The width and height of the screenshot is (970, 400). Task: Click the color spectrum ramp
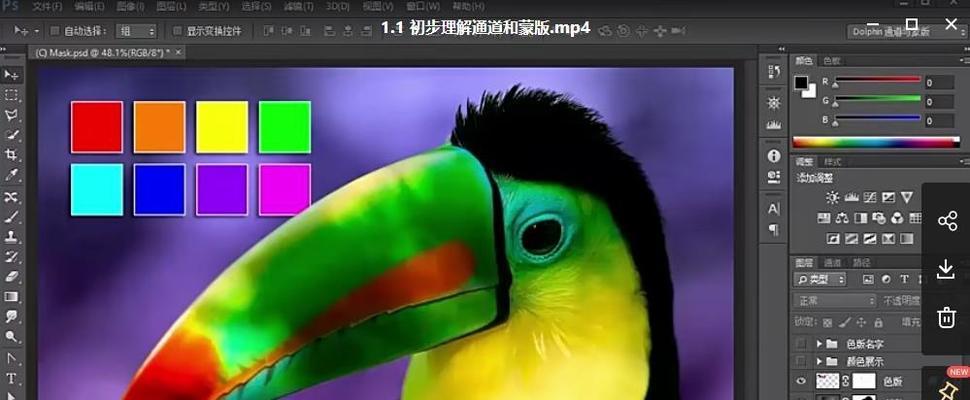[x=875, y=142]
